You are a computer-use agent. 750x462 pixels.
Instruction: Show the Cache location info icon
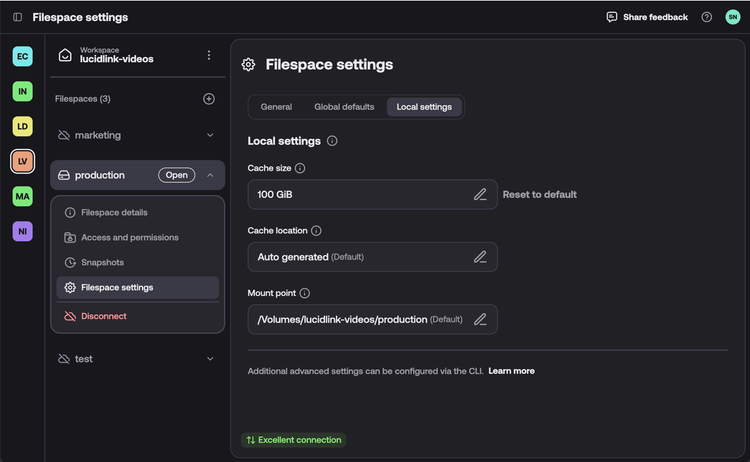(316, 231)
